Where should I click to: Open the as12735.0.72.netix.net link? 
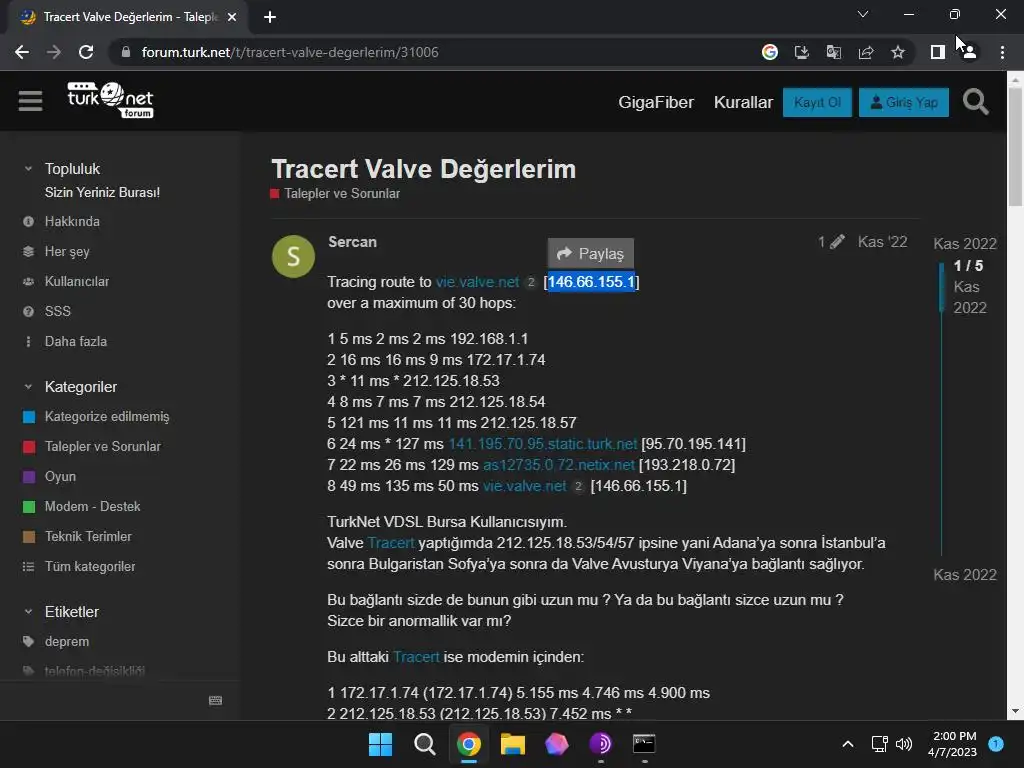point(558,465)
